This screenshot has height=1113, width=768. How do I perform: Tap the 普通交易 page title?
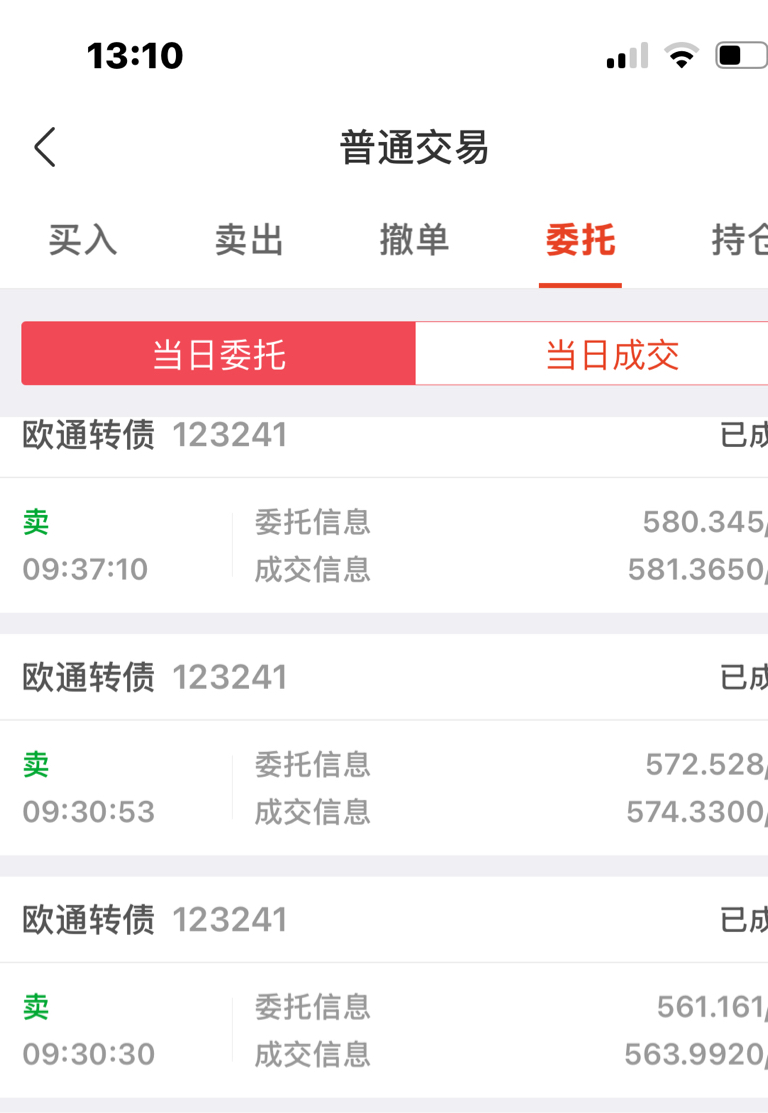415,148
